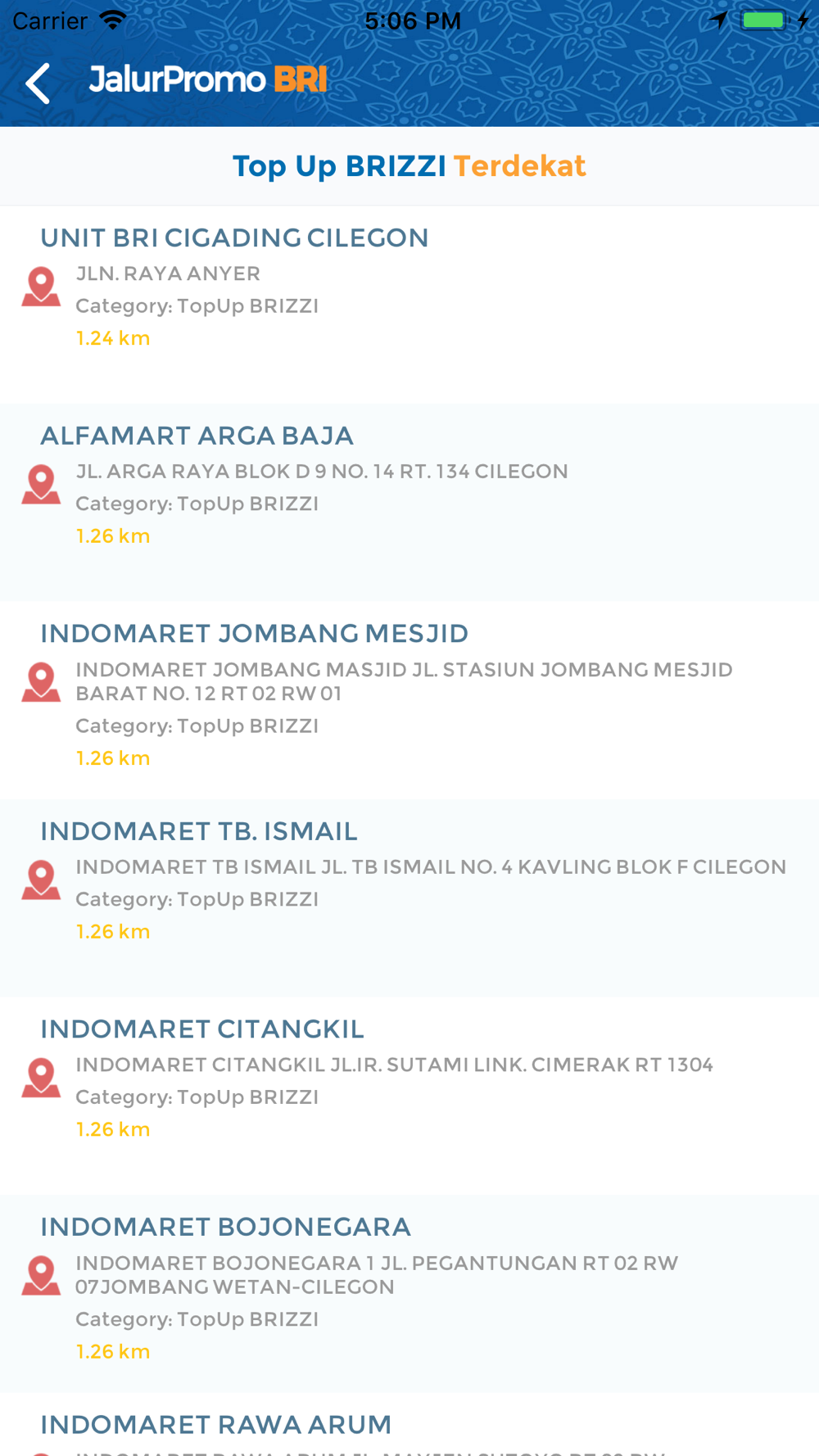Tap map pin for Unit BRI Cigading Cilegon

pos(41,287)
